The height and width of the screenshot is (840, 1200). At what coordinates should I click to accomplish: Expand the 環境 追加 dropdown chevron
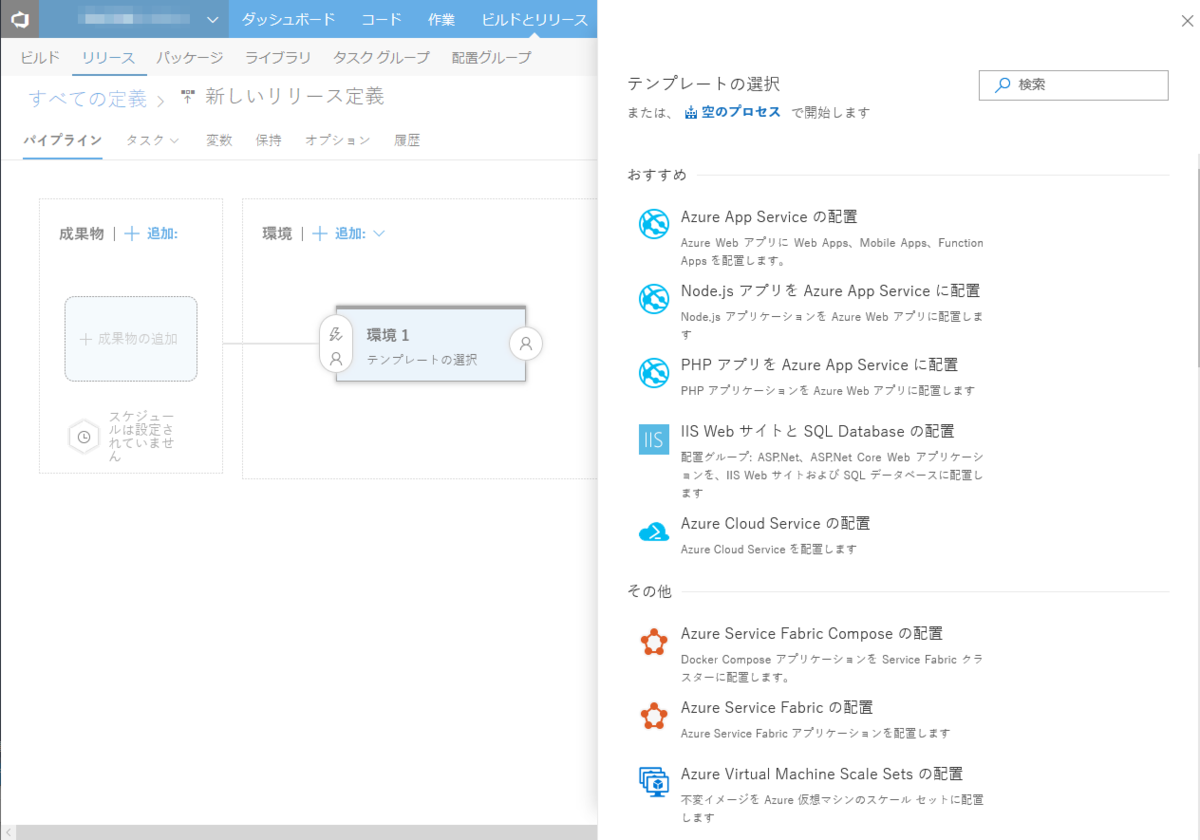[378, 234]
